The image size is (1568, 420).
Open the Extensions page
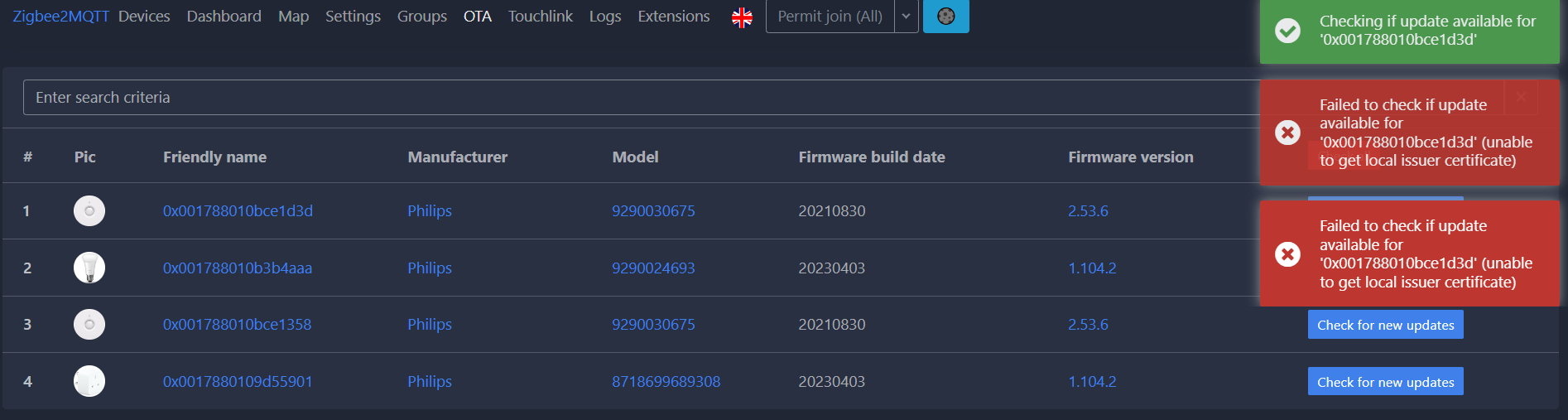(674, 16)
